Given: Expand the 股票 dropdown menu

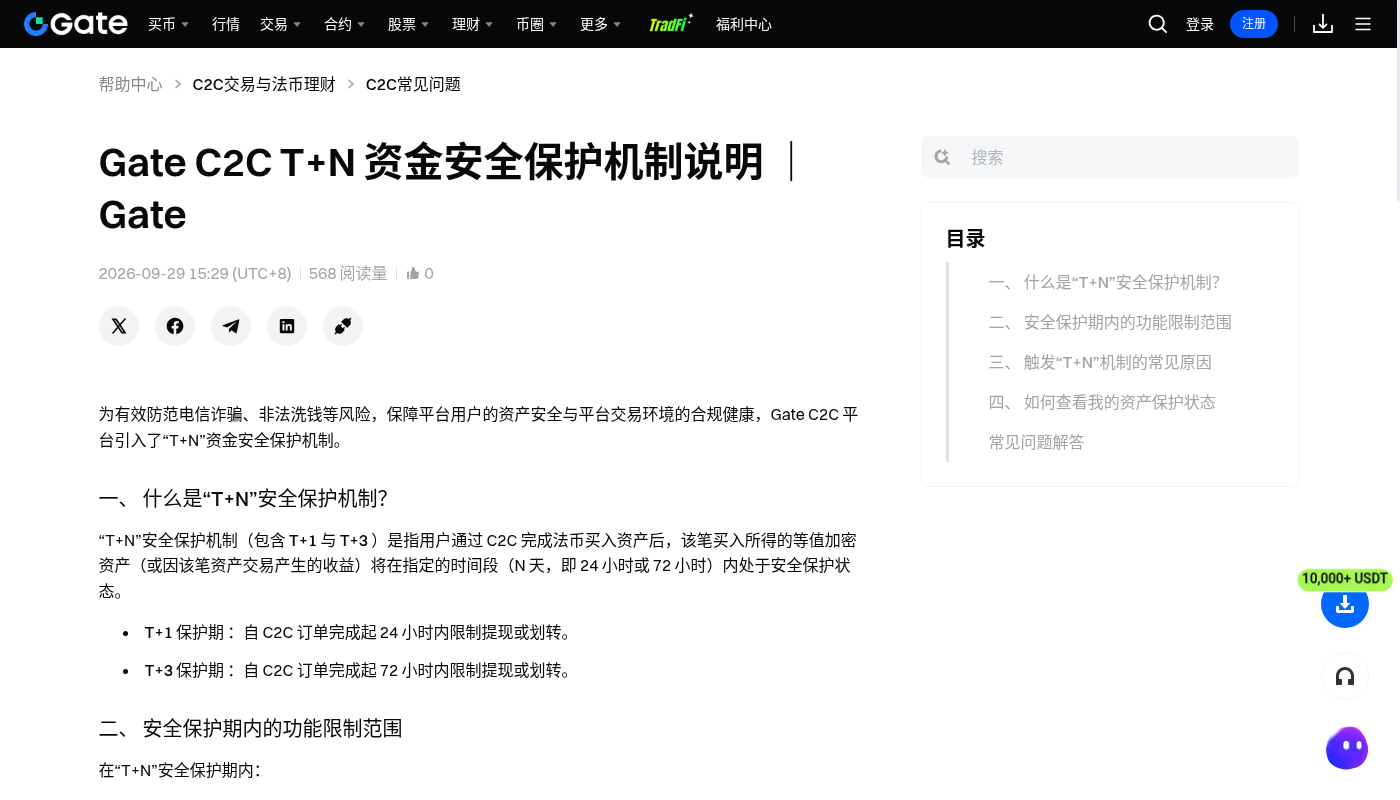Looking at the screenshot, I should [408, 24].
